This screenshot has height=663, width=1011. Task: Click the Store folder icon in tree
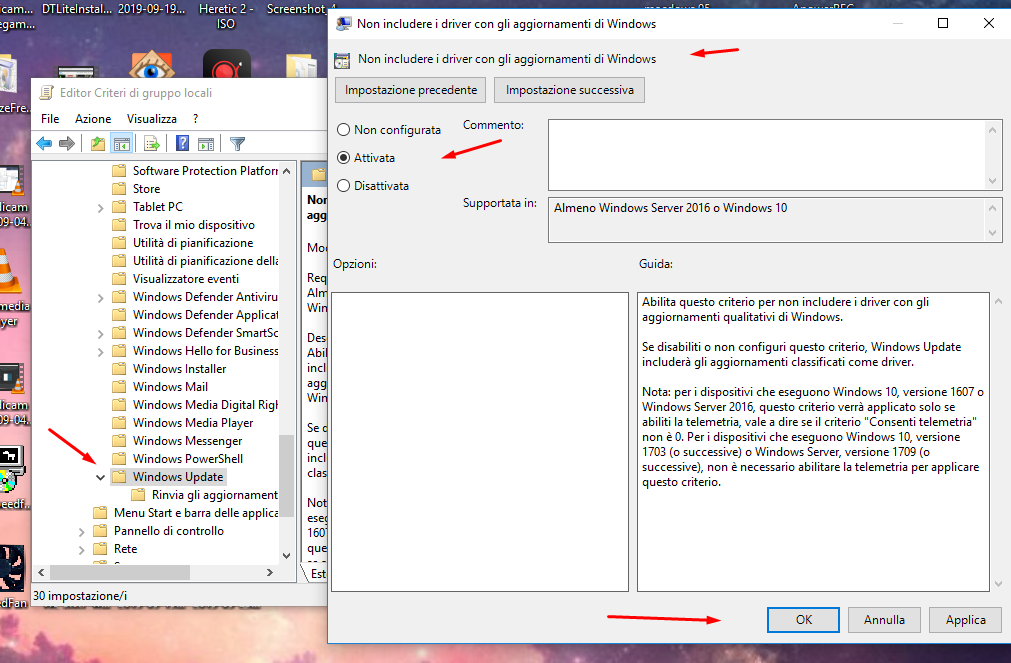coord(119,189)
